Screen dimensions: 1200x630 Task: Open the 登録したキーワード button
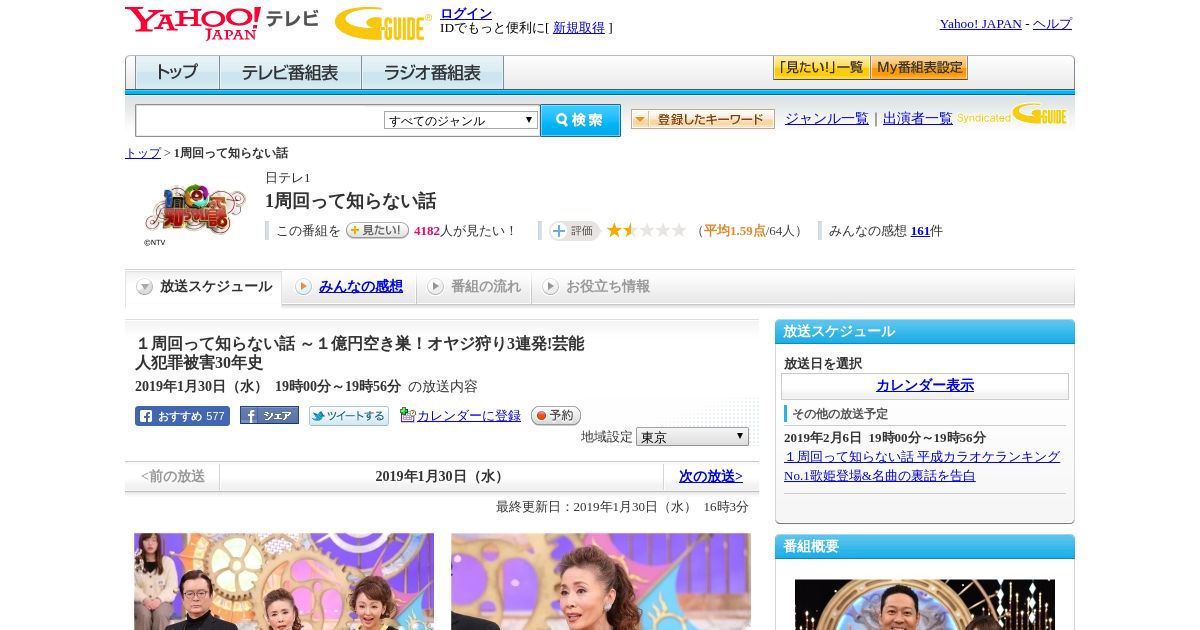click(x=703, y=119)
